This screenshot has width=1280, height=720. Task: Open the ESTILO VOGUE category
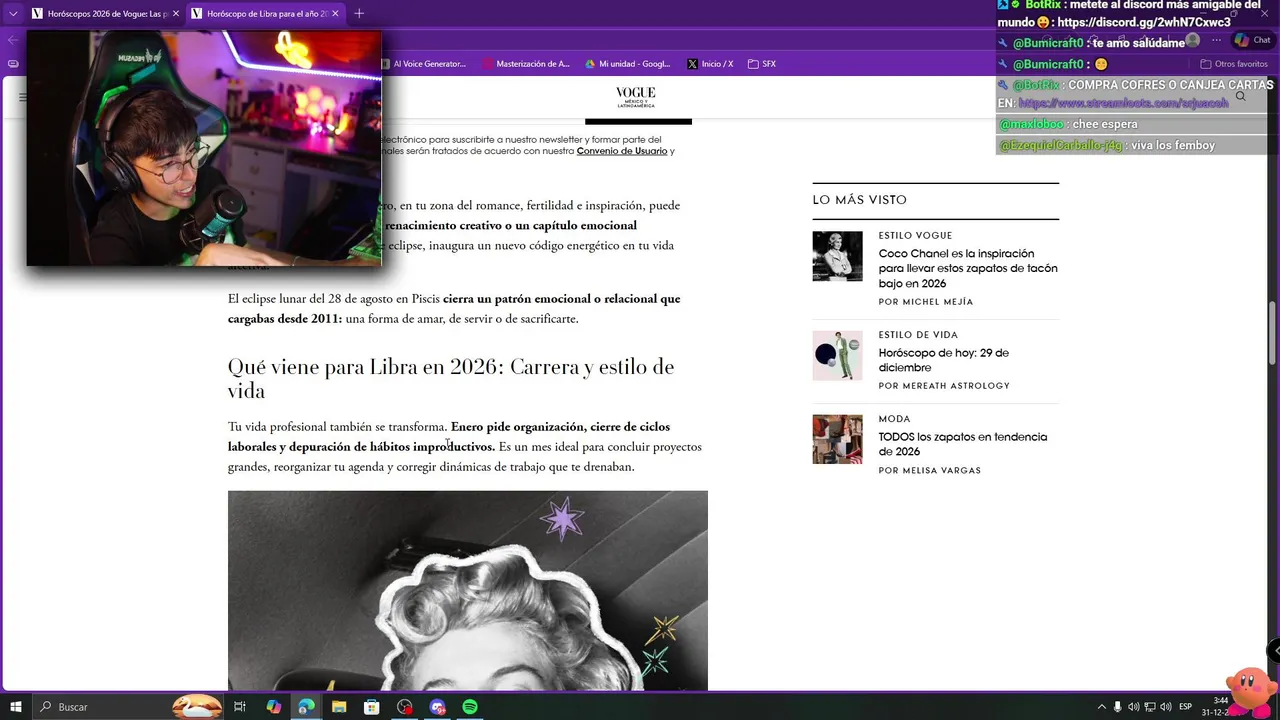point(915,236)
